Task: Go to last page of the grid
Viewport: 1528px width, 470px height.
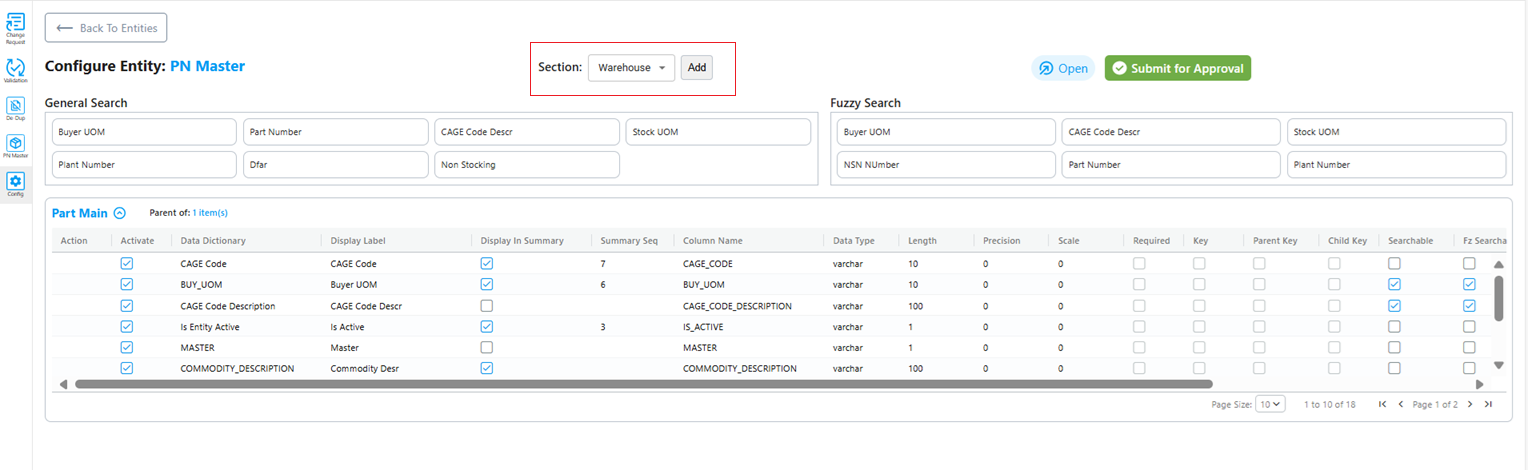Action: tap(1488, 404)
